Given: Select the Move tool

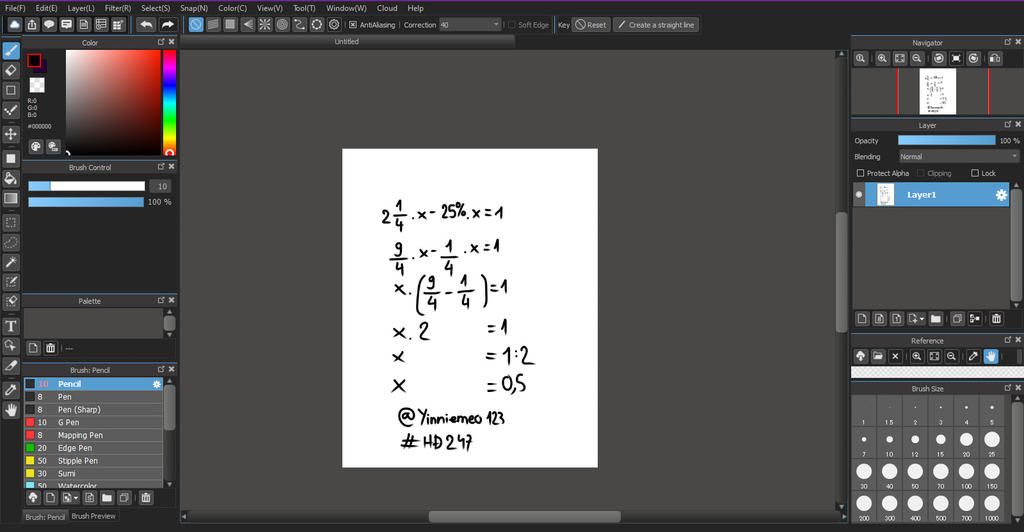Looking at the screenshot, I should point(11,134).
